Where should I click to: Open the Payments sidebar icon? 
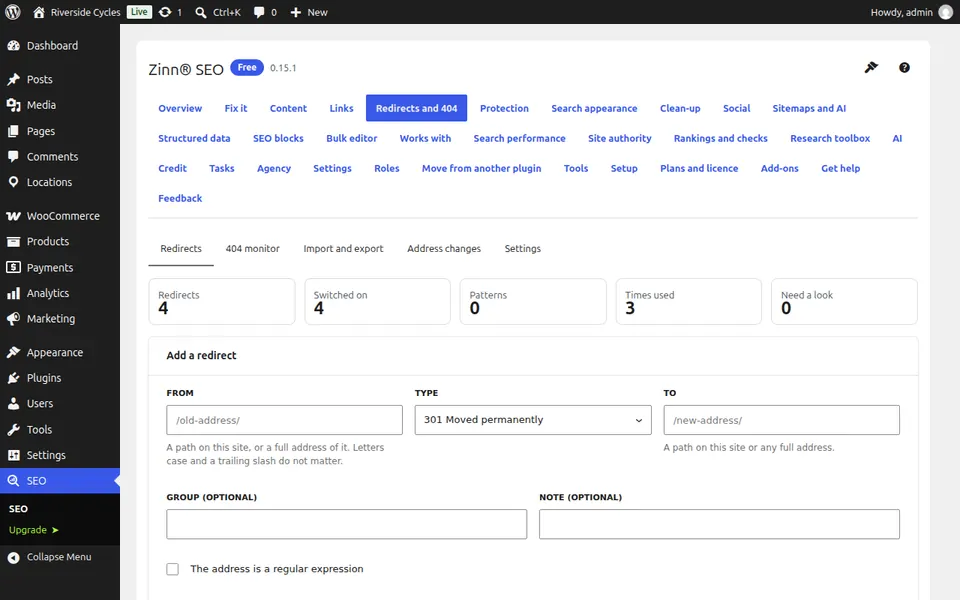click(13, 268)
